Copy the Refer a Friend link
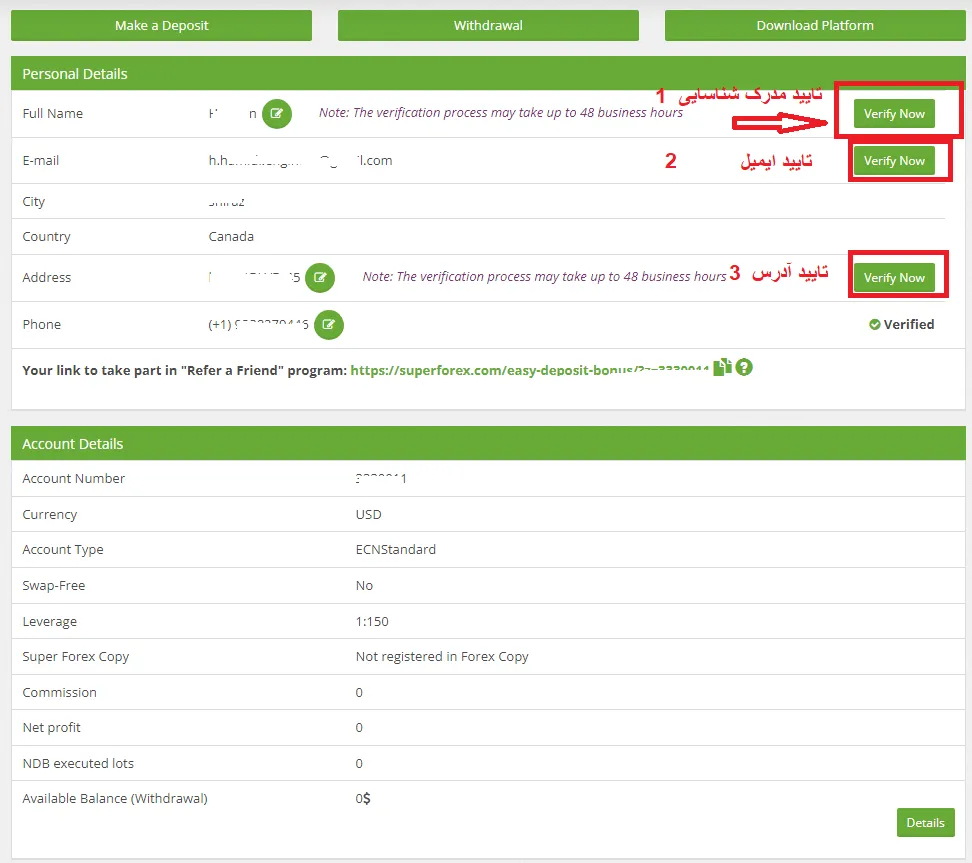 (x=722, y=368)
